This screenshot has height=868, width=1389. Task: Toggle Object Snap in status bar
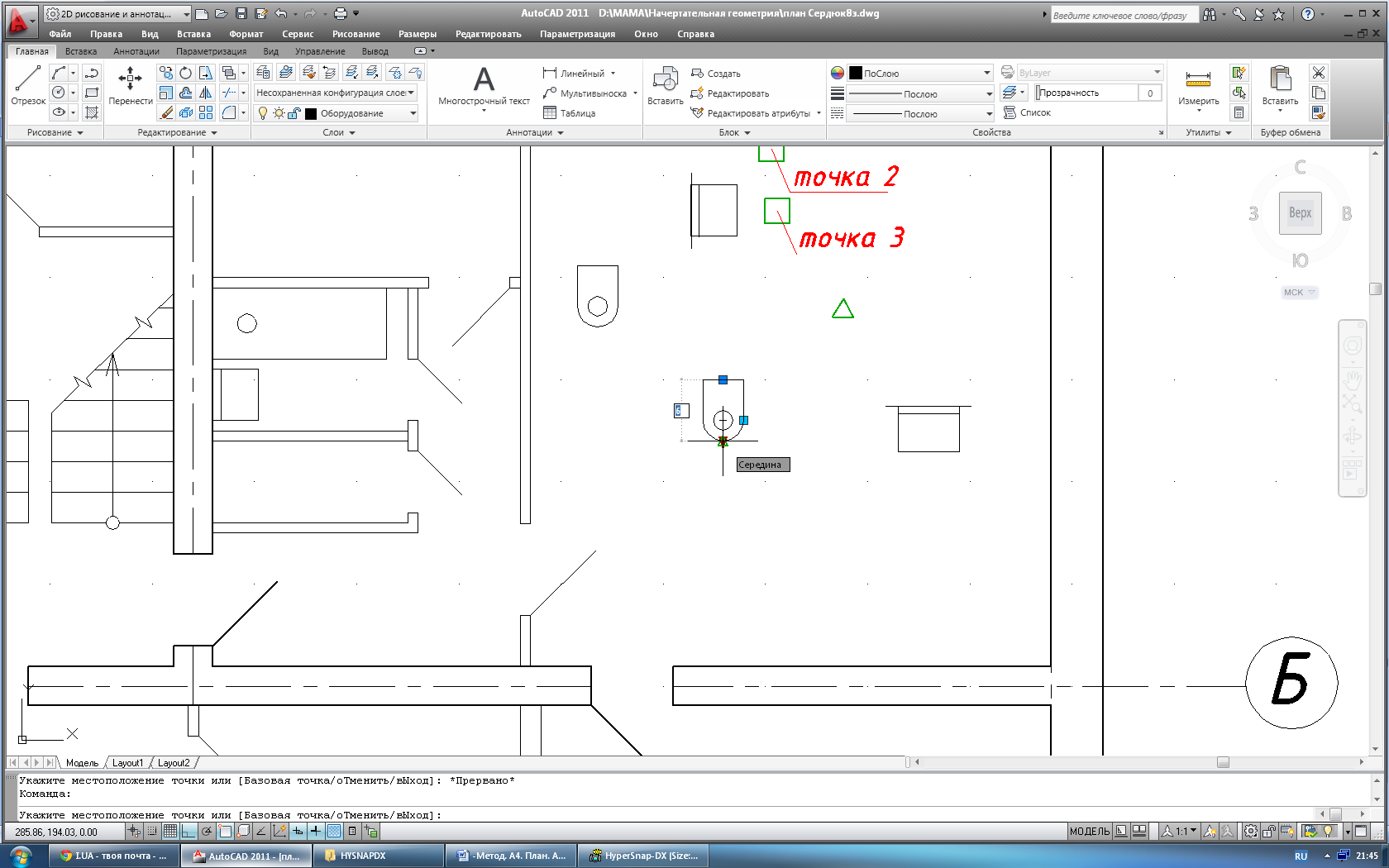pos(225,831)
